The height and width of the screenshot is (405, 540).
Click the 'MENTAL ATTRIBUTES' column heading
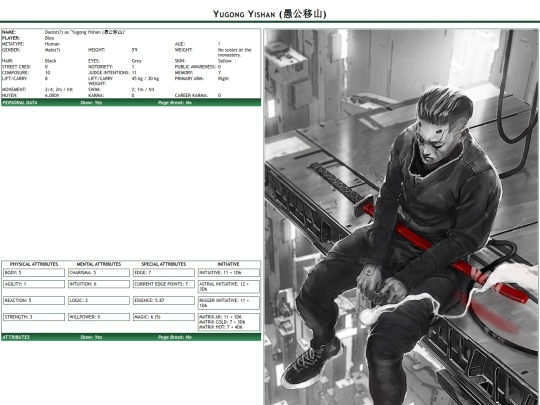coord(99,264)
